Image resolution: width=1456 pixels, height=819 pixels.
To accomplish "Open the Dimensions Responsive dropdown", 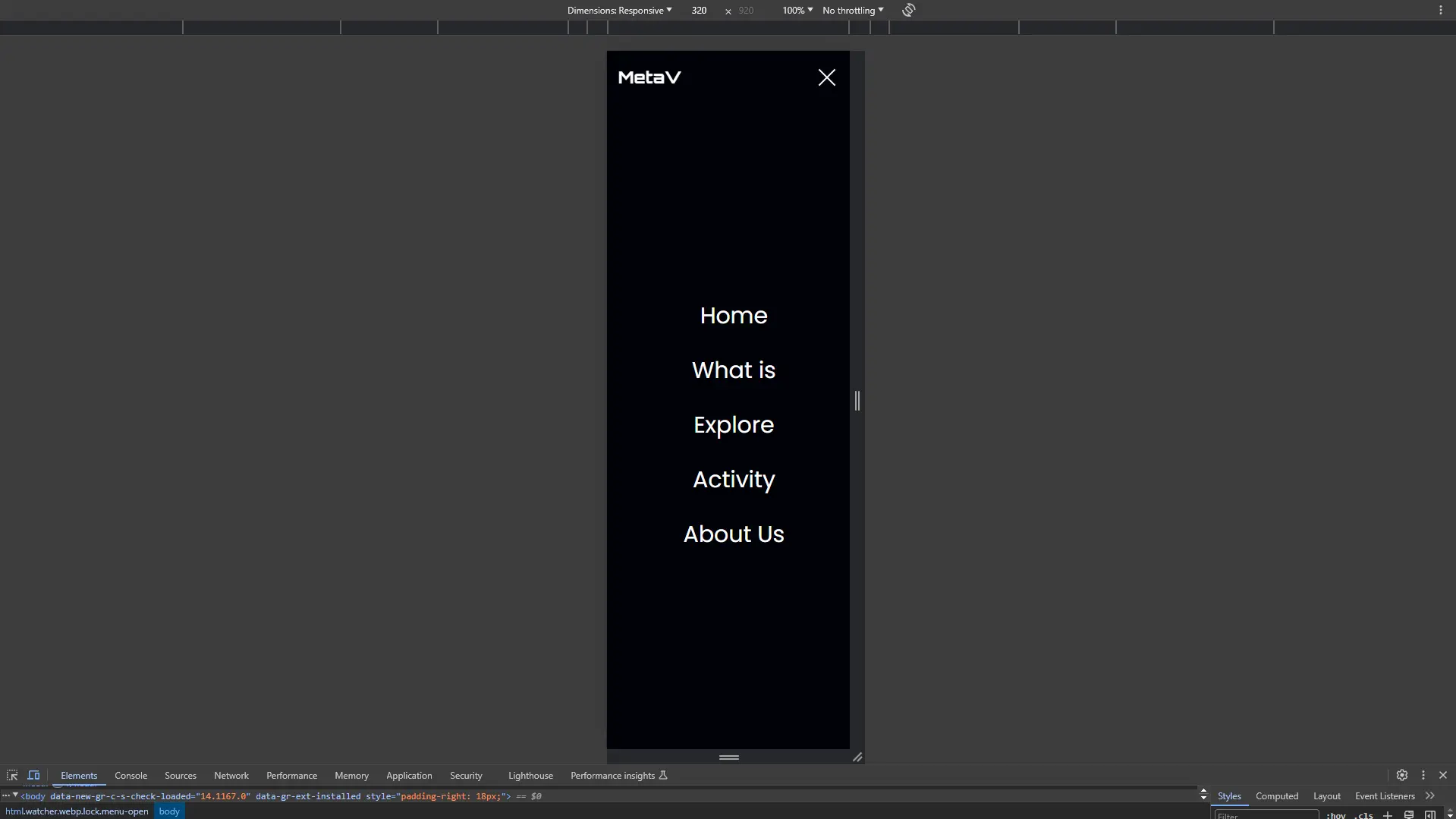I will pos(619,11).
